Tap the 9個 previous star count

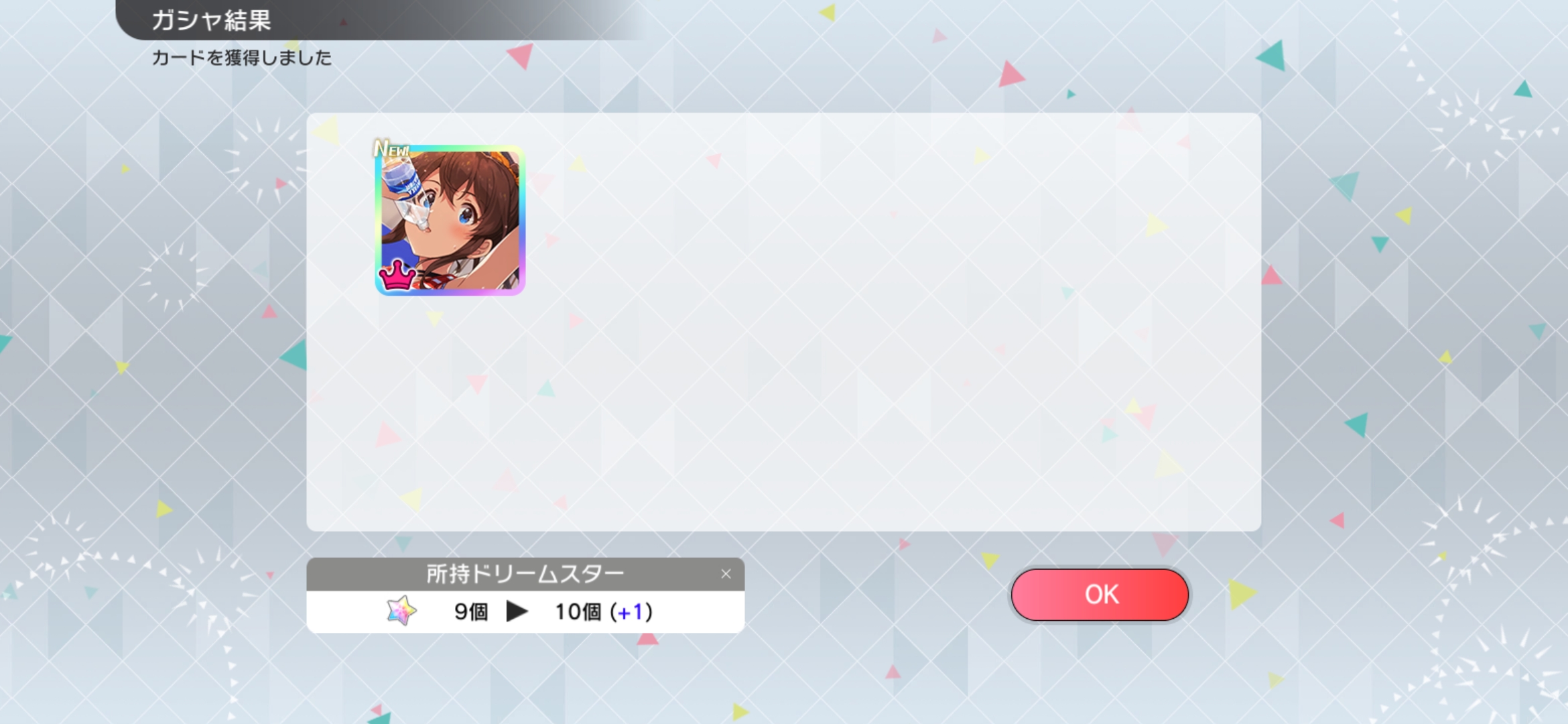pos(471,611)
